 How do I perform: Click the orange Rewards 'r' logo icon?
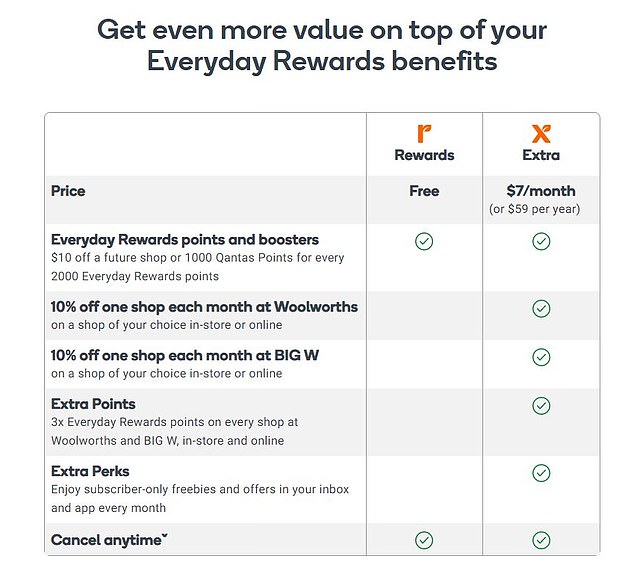(x=424, y=133)
